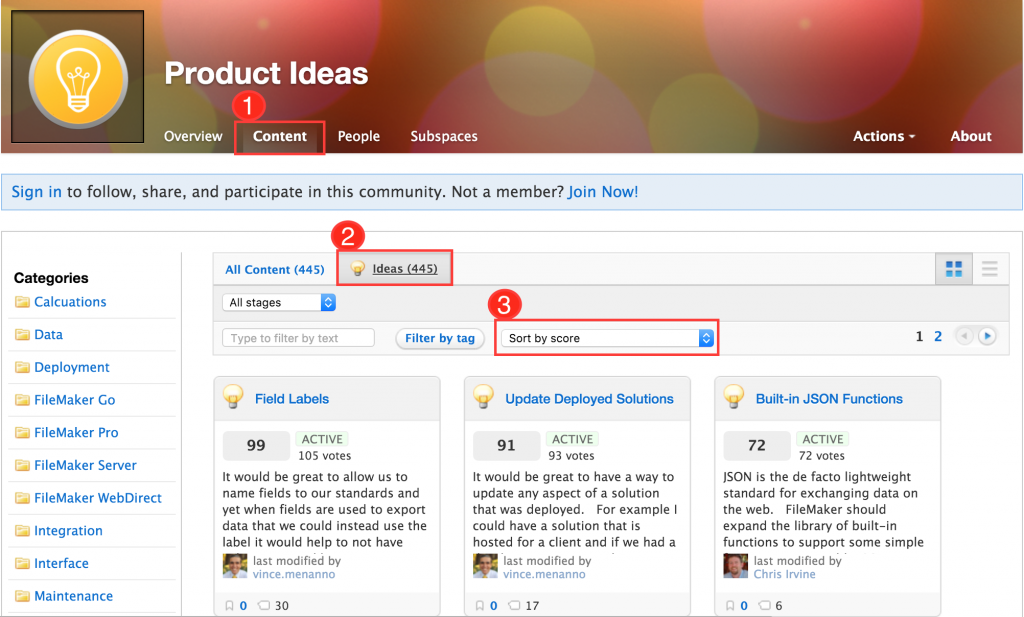This screenshot has height=617, width=1024.
Task: Open the All stages dropdown
Action: pyautogui.click(x=278, y=302)
